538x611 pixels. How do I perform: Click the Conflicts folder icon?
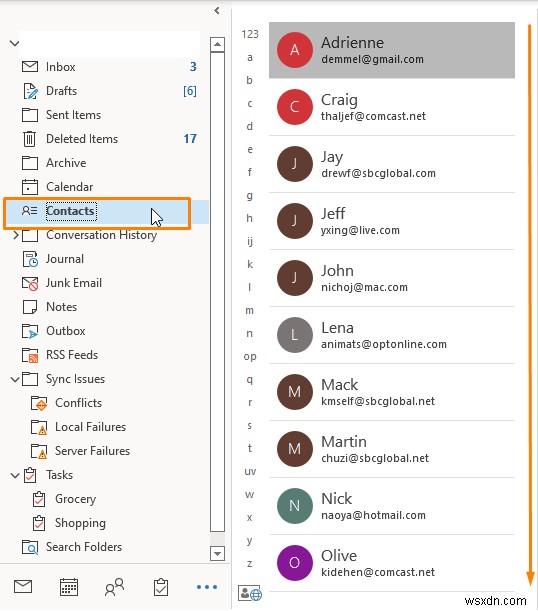pyautogui.click(x=39, y=403)
